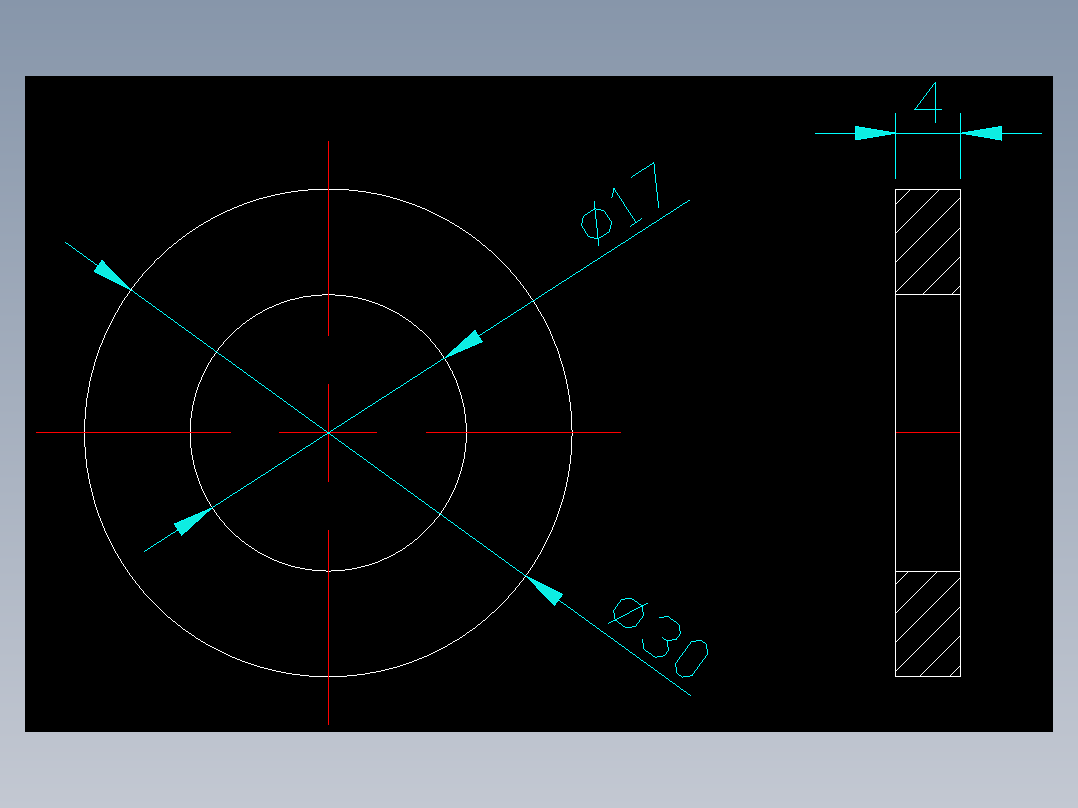Screen dimensions: 1078x808
Task: Click the center point of the washer circles
Action: (x=329, y=433)
